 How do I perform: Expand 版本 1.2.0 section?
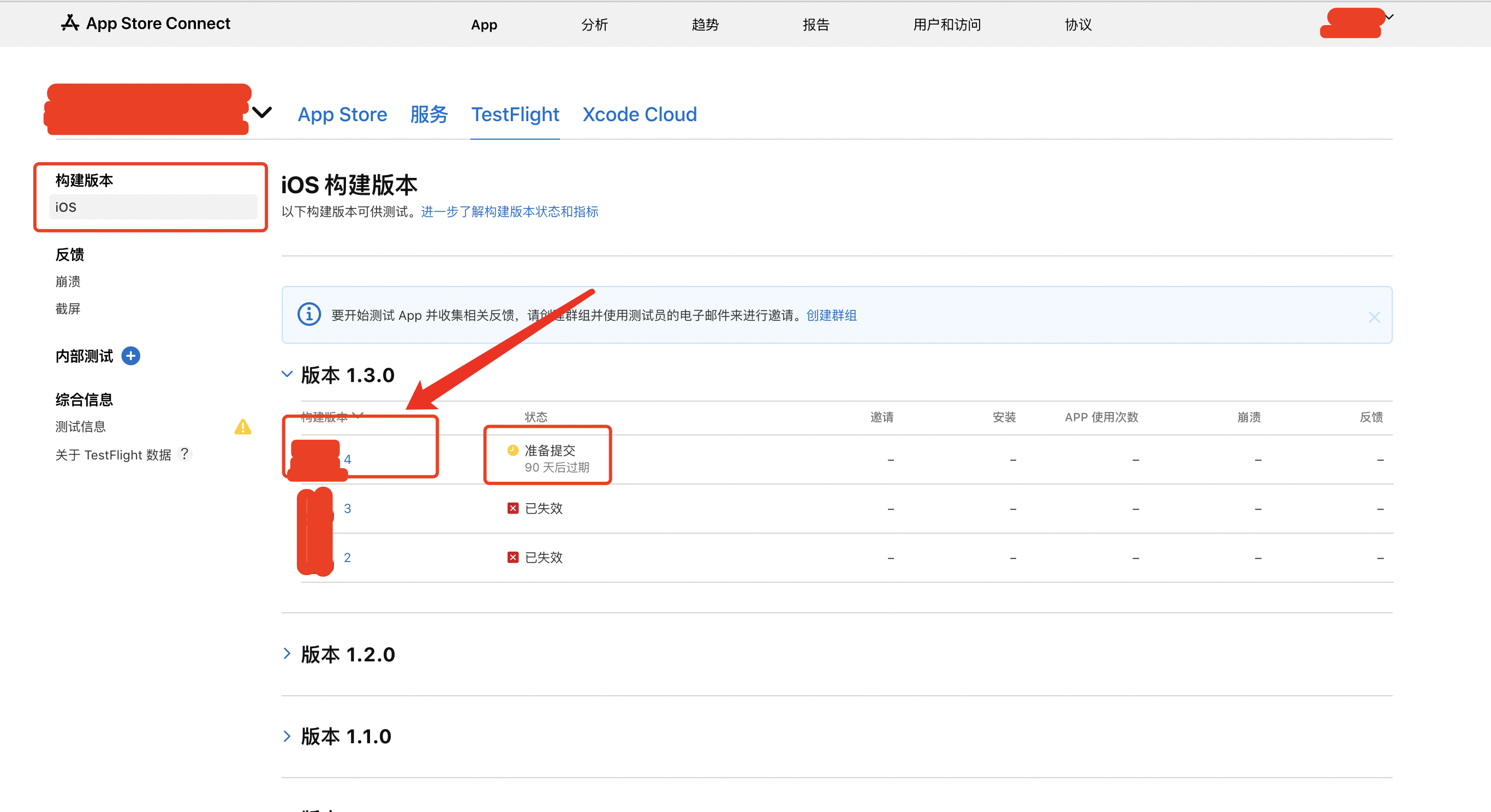click(288, 654)
